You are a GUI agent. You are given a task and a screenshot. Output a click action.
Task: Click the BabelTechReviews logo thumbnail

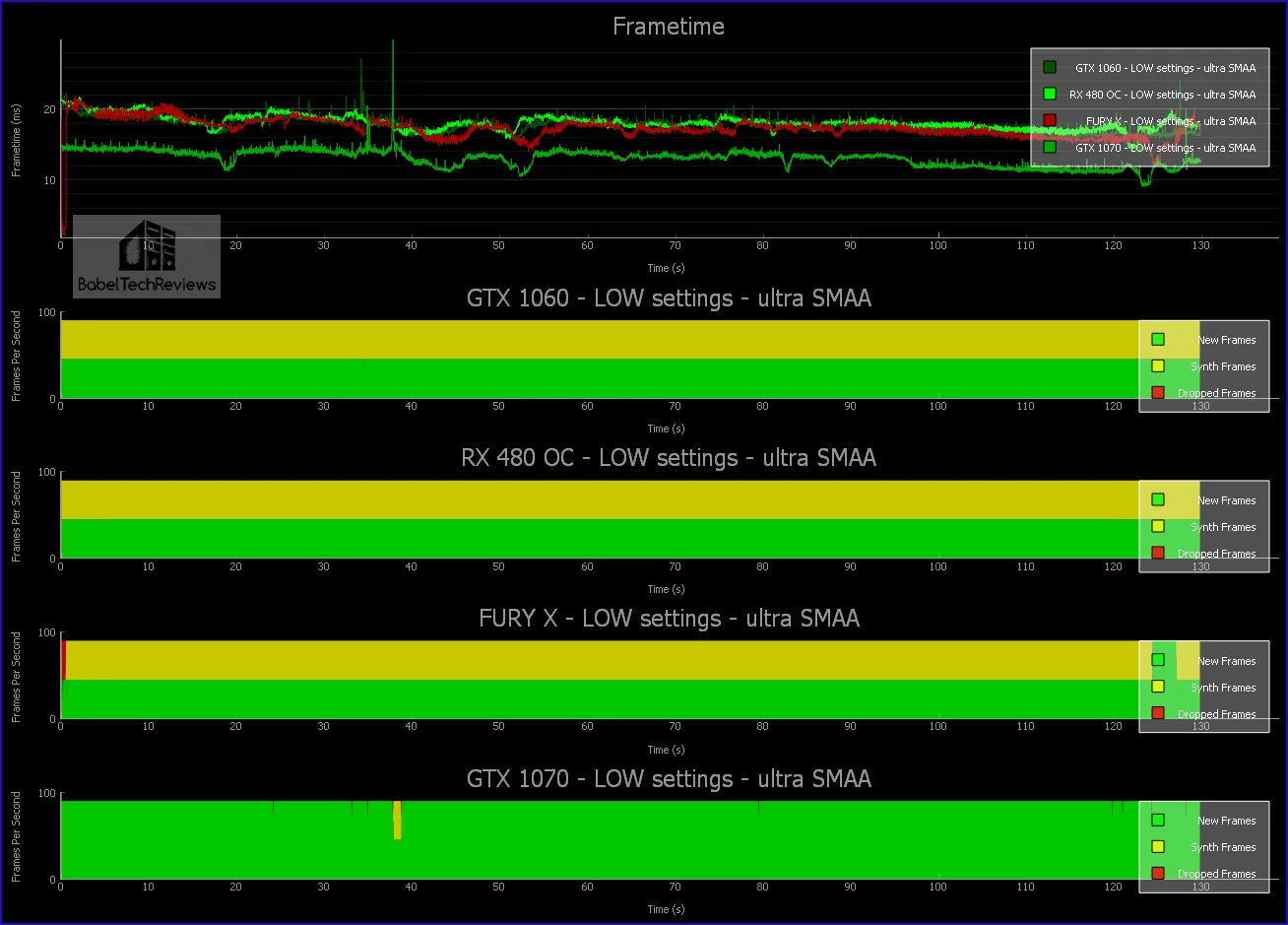click(147, 256)
